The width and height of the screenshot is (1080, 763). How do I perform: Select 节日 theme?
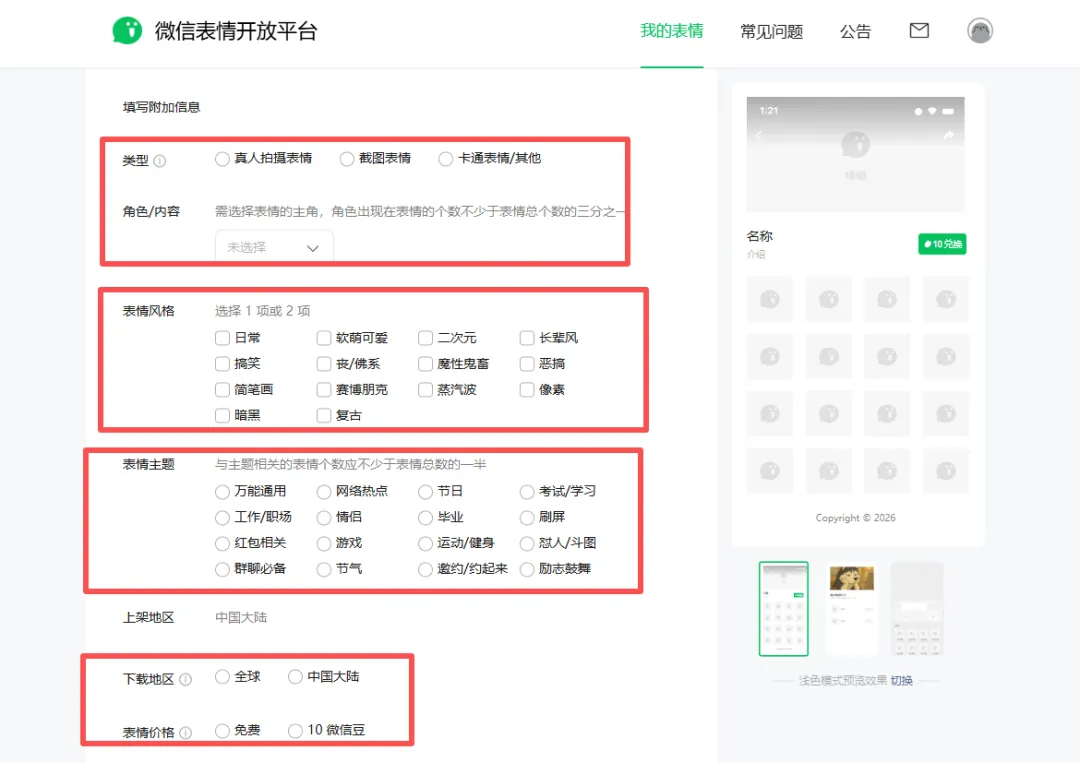coord(425,492)
